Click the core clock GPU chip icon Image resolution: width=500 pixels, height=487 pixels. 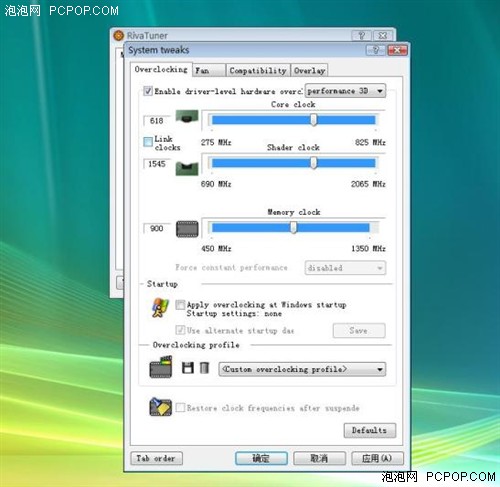tap(187, 116)
